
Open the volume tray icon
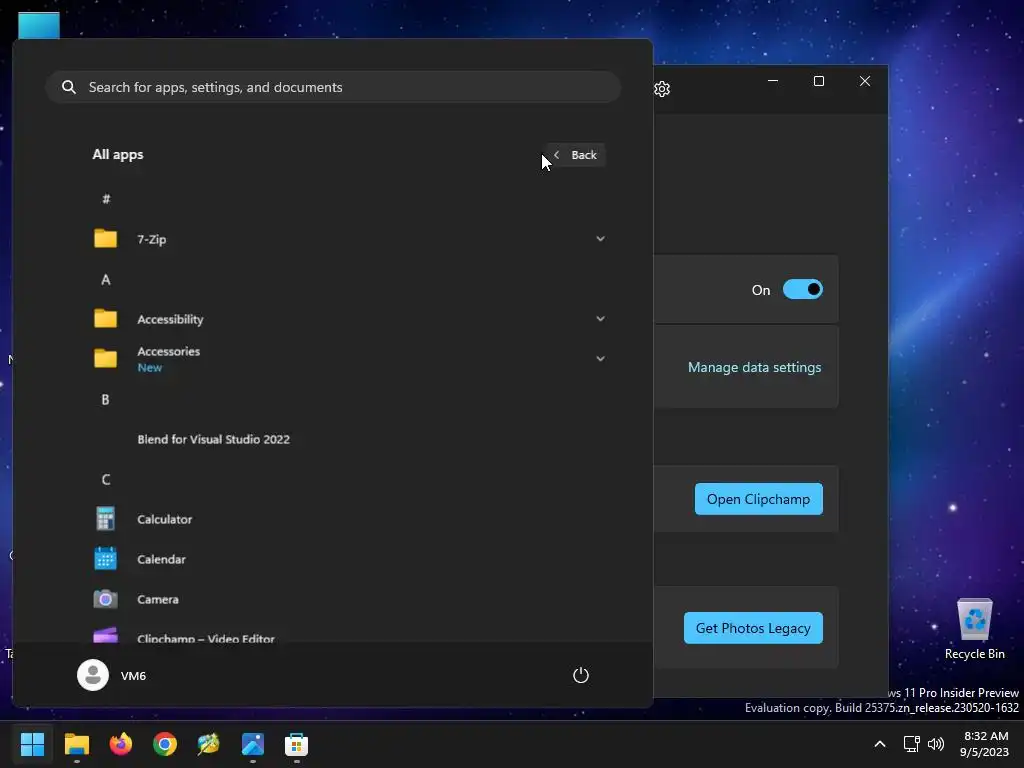(936, 744)
